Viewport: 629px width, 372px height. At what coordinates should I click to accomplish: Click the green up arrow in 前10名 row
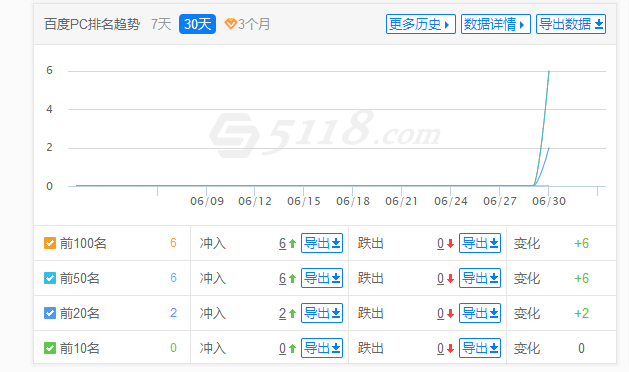(x=292, y=348)
